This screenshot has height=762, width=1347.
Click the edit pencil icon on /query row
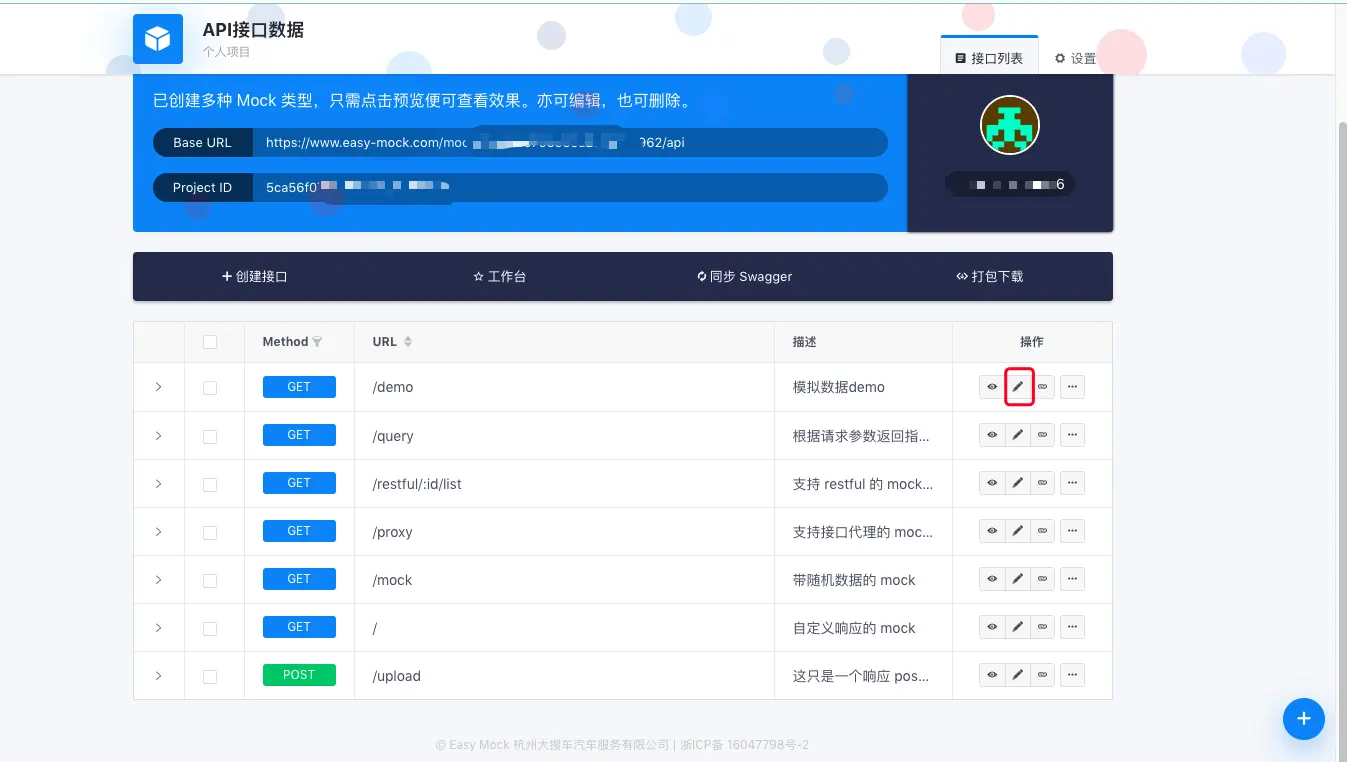tap(1017, 434)
